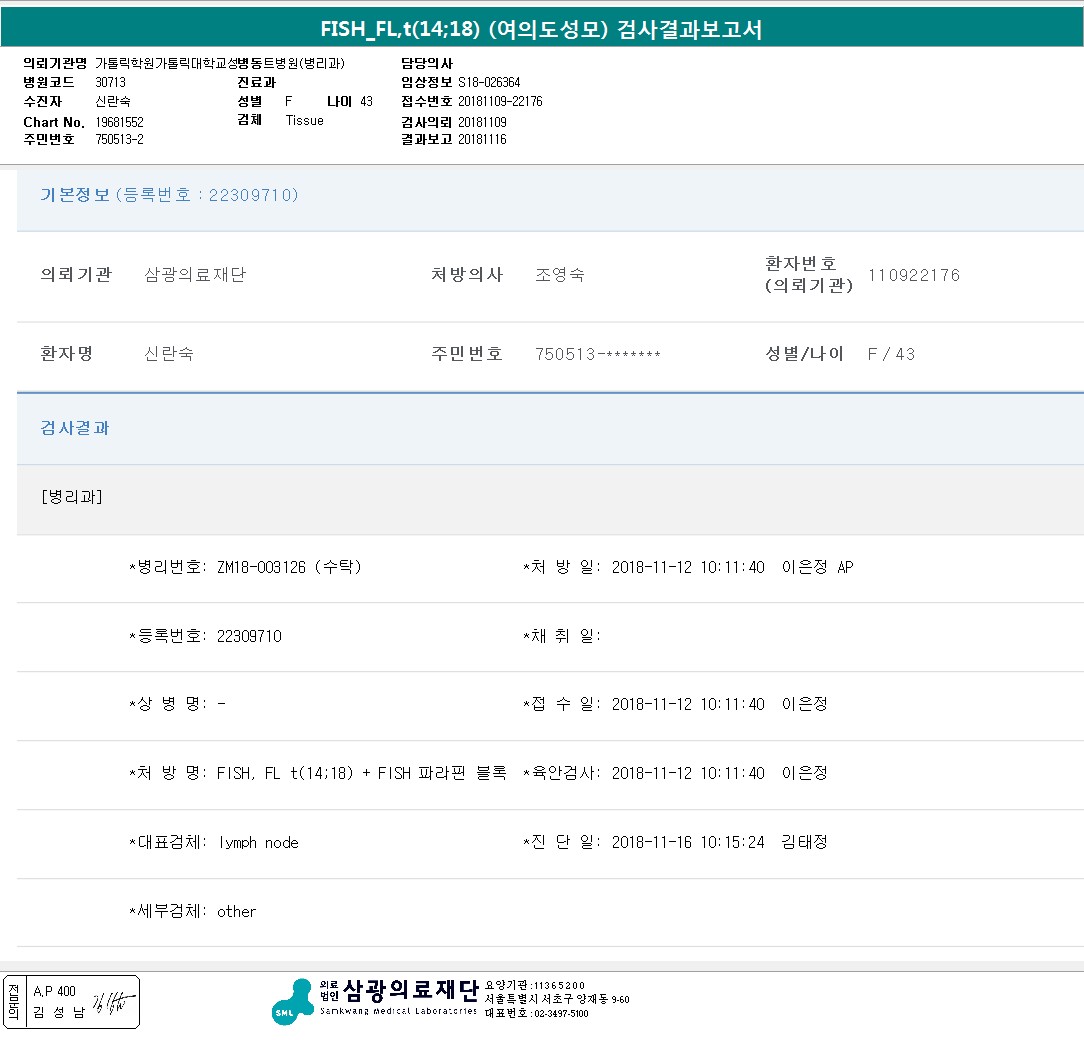Select the 삼광의료재단 institution name
The height and width of the screenshot is (1040, 1084).
tap(195, 275)
